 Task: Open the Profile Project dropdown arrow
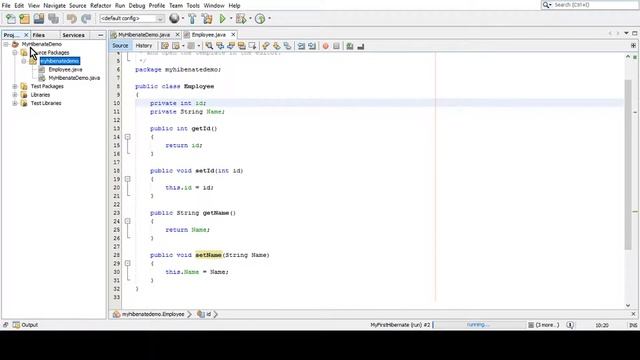[x=269, y=18]
